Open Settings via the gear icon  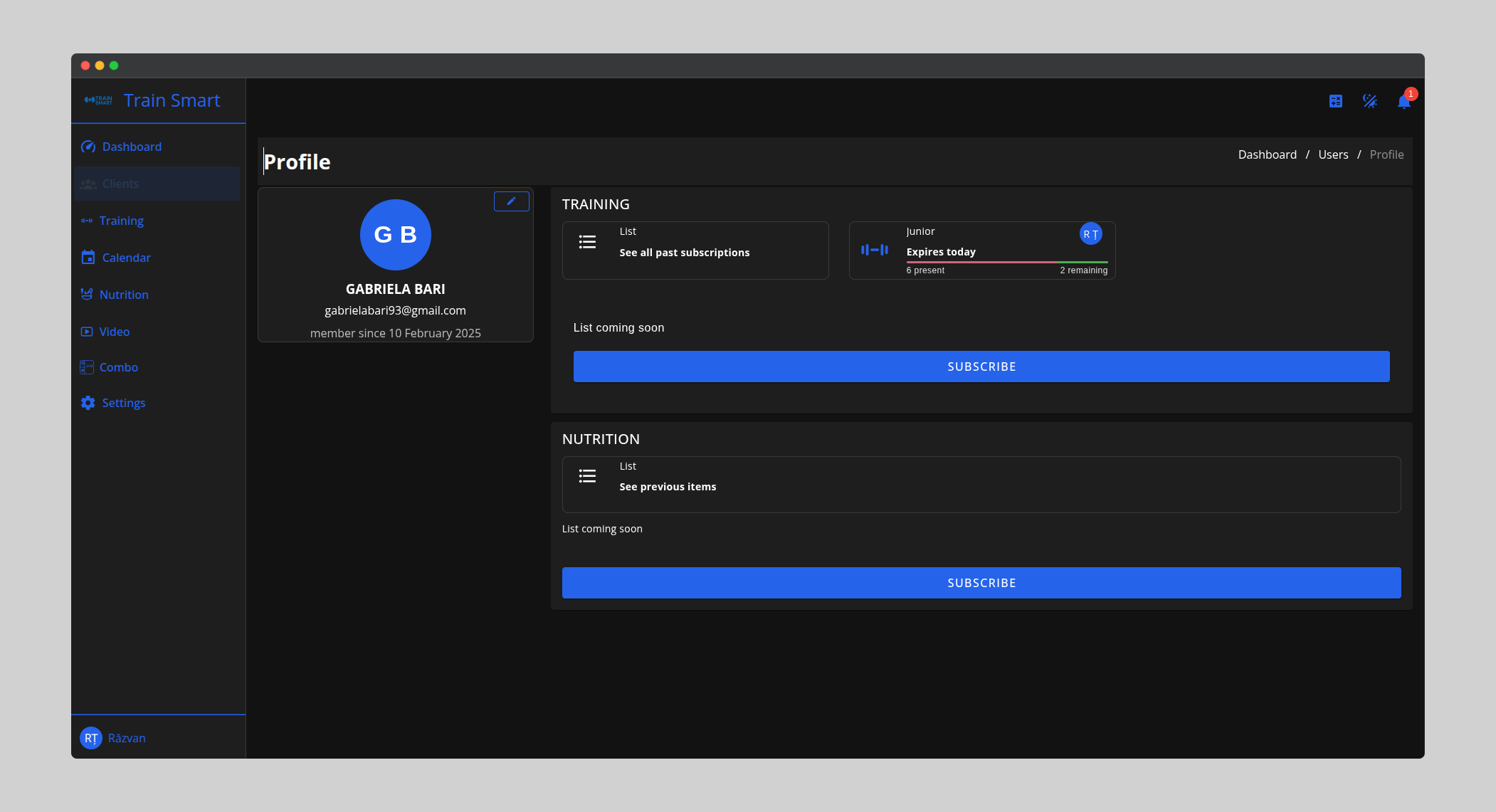88,403
